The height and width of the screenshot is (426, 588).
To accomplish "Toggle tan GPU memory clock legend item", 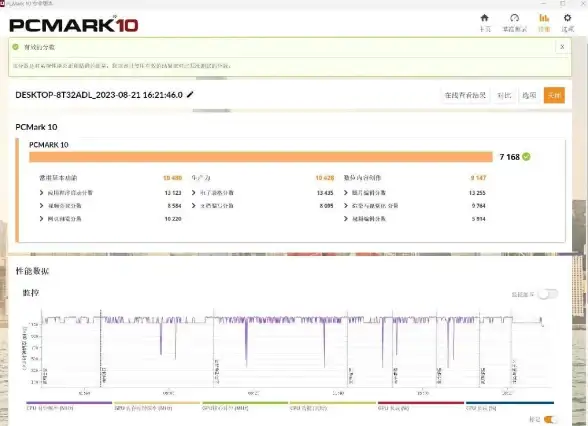I will [x=157, y=406].
